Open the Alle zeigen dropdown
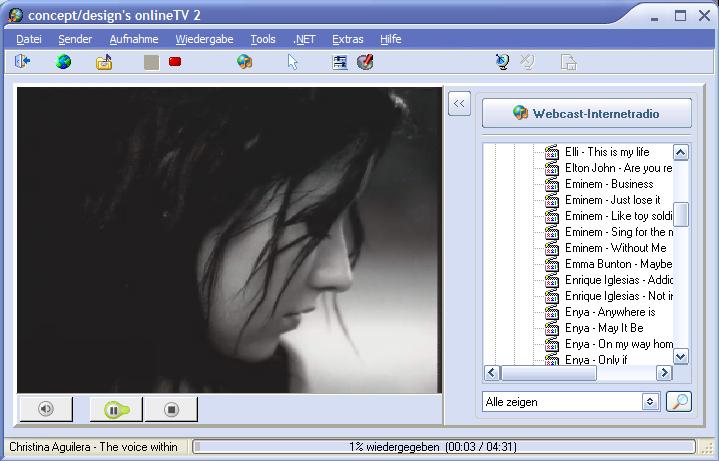Viewport: 719px width, 461px height. point(650,402)
